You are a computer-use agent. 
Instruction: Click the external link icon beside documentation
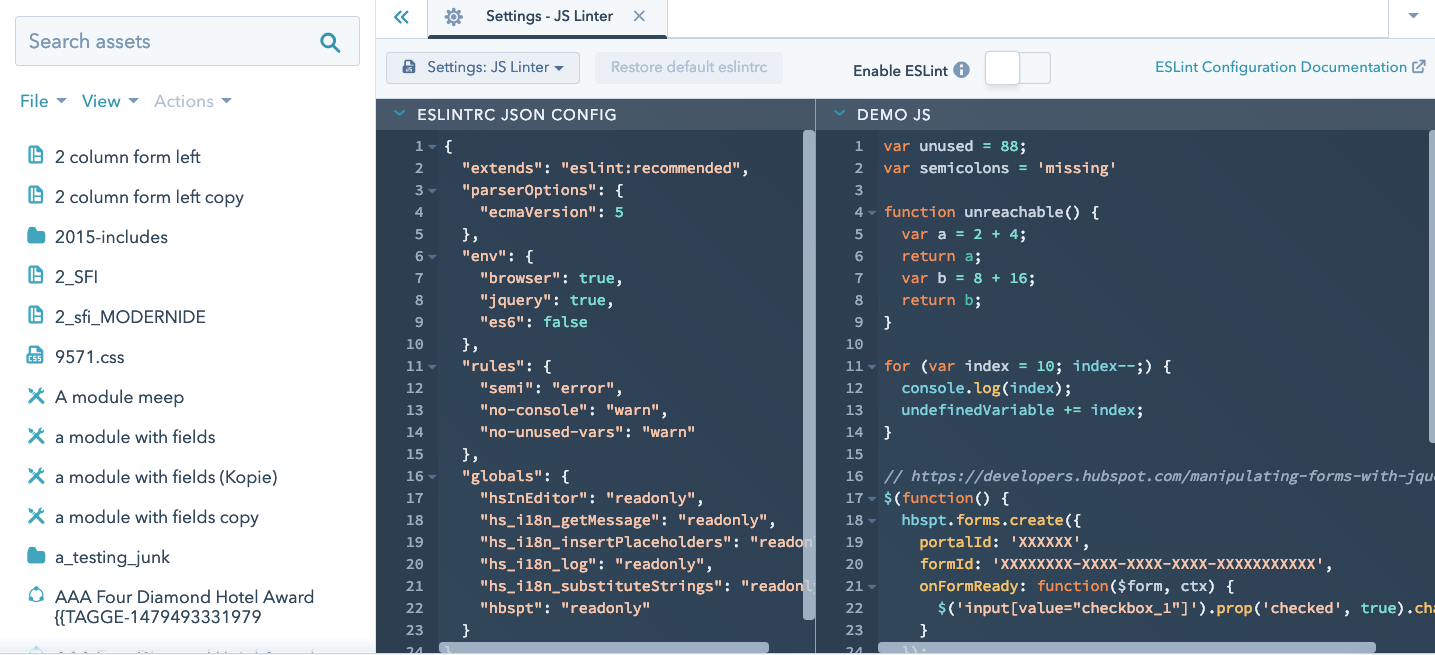1419,67
